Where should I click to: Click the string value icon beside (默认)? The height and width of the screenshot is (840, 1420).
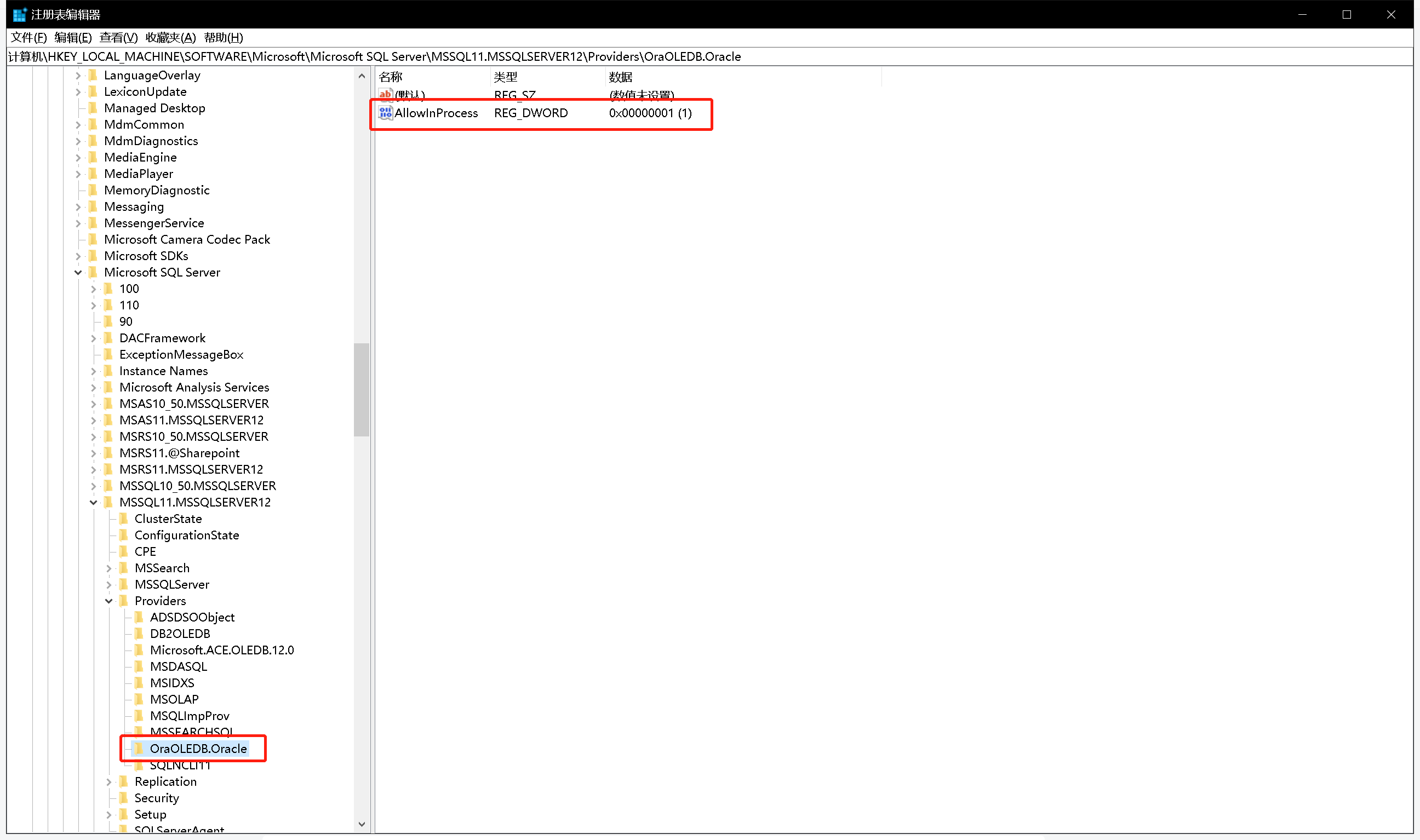coord(386,94)
